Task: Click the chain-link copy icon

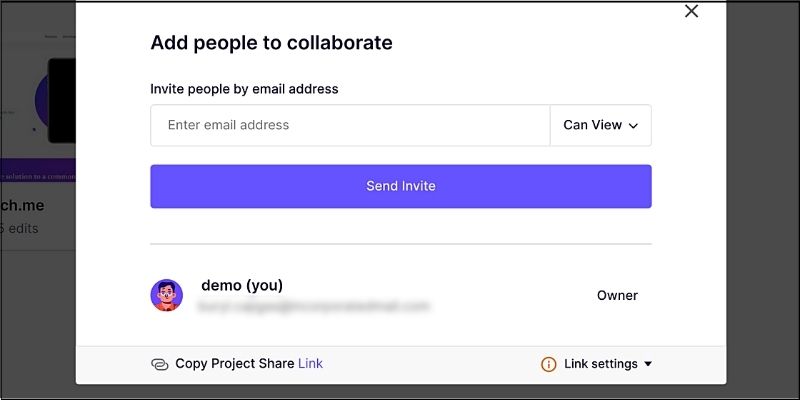Action: pyautogui.click(x=160, y=364)
